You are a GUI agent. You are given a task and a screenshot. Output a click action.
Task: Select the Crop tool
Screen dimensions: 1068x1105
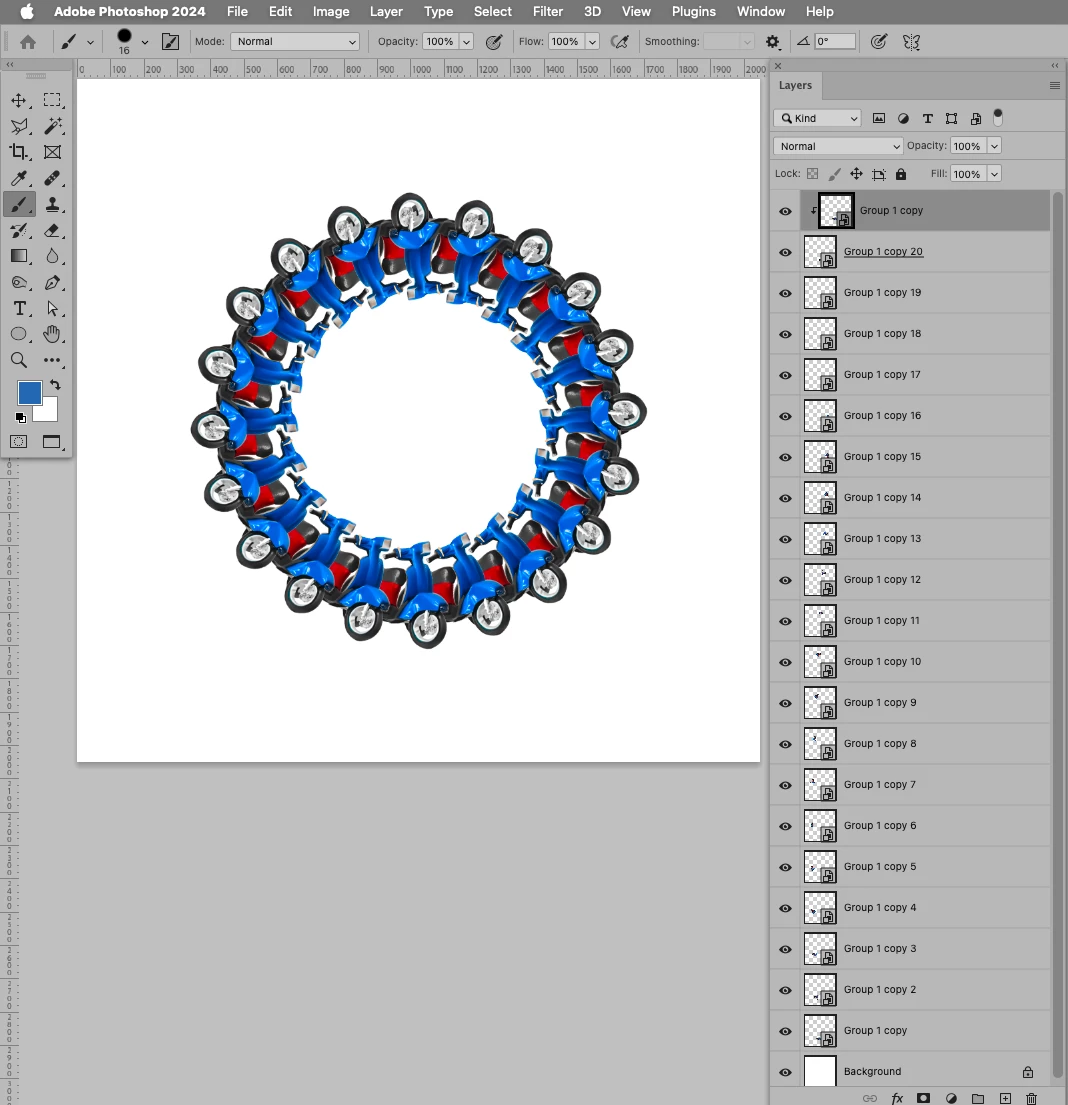[x=19, y=152]
